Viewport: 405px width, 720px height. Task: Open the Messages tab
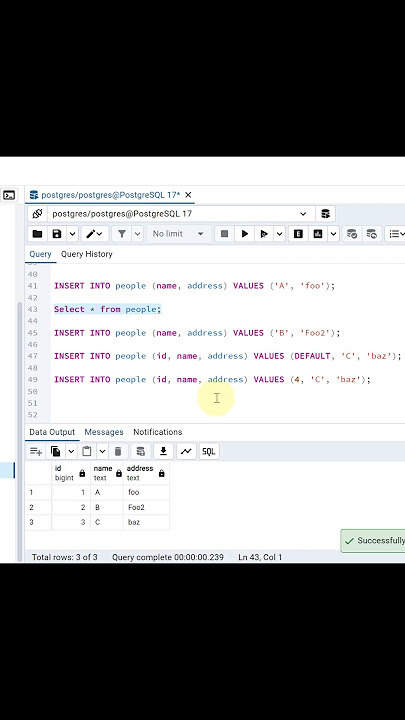[104, 432]
